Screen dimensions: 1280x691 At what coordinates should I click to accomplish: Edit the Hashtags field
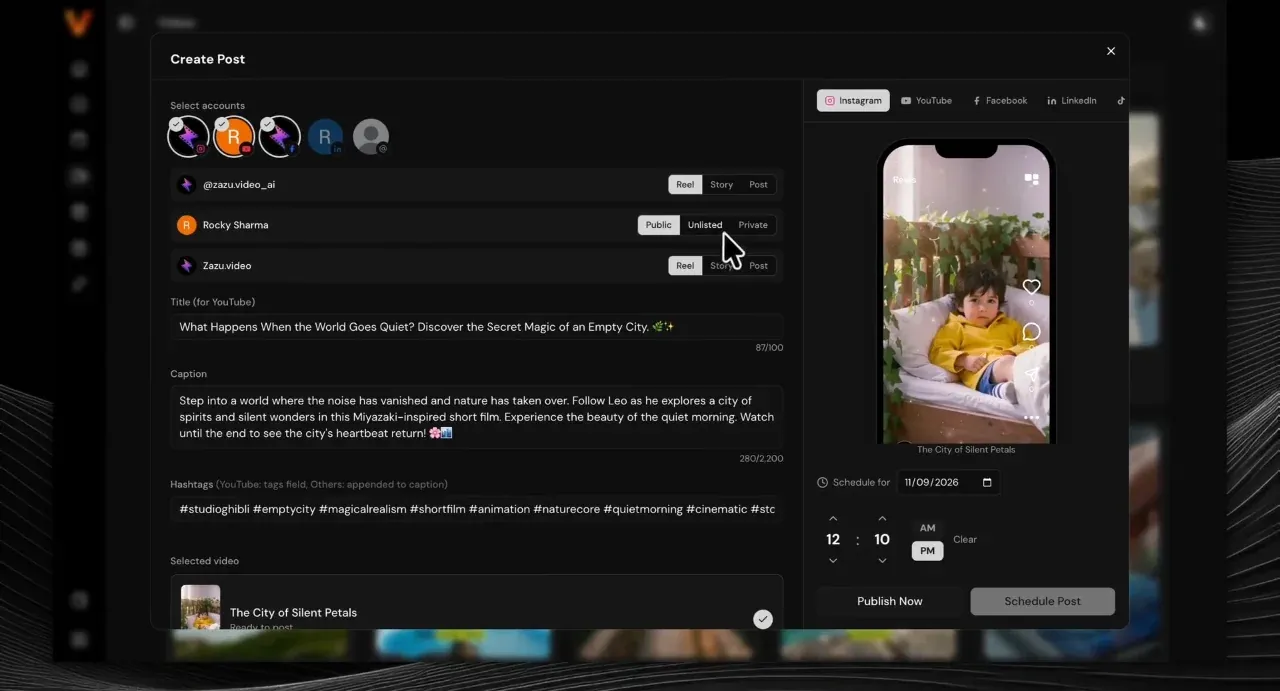[476, 509]
